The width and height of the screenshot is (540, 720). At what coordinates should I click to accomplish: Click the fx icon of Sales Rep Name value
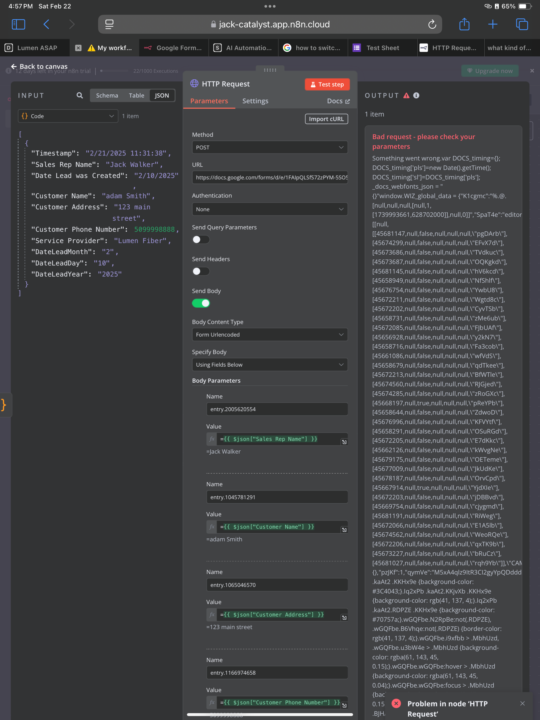click(212, 439)
